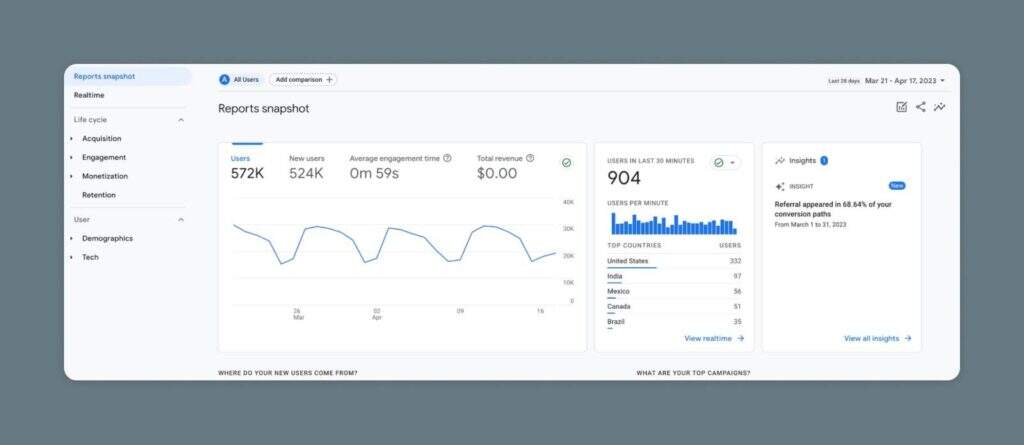Click the blue Insights count badge
This screenshot has height=445, width=1024.
click(x=824, y=160)
